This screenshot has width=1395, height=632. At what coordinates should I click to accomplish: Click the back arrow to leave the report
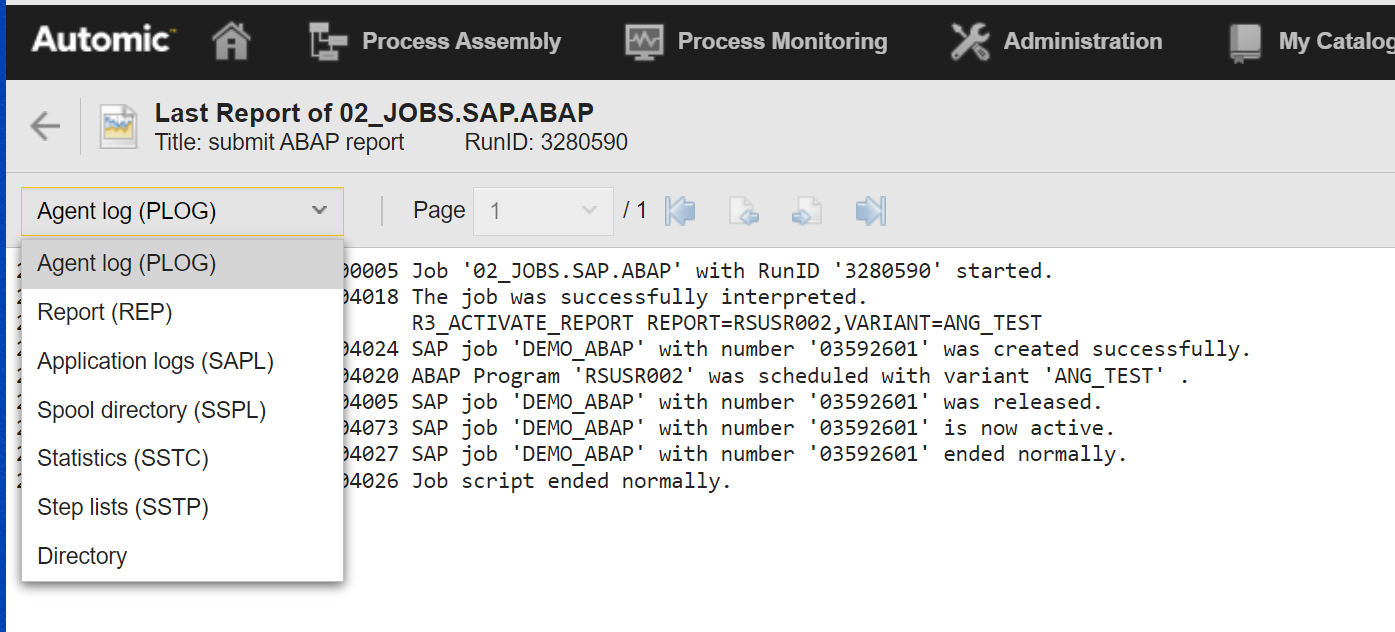[x=45, y=124]
